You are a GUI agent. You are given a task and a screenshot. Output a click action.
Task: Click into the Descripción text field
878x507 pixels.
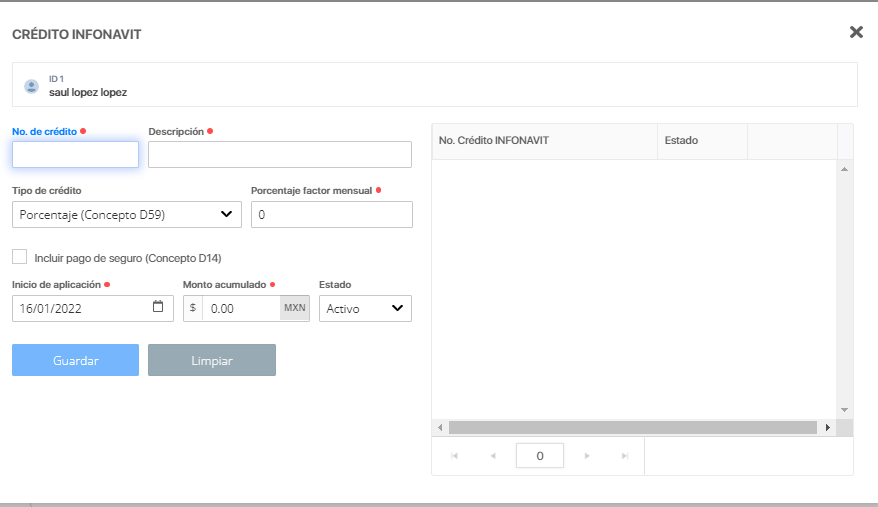click(x=280, y=154)
